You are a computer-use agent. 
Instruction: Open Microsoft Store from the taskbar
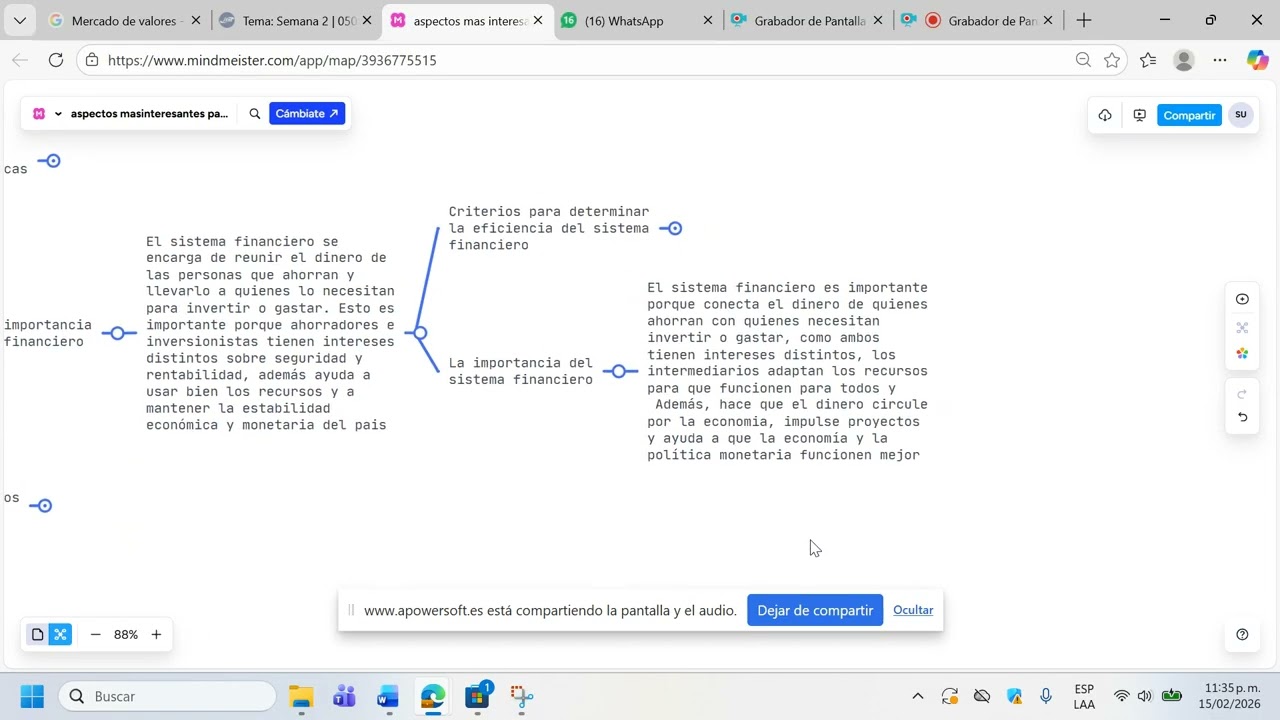(x=478, y=696)
